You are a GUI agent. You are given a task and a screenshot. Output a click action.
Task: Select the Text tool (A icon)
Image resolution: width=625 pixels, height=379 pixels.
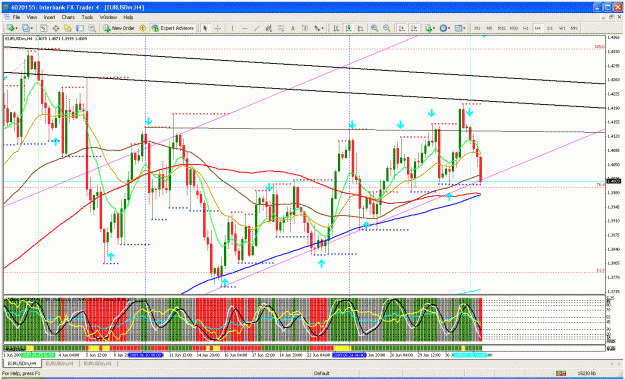293,28
